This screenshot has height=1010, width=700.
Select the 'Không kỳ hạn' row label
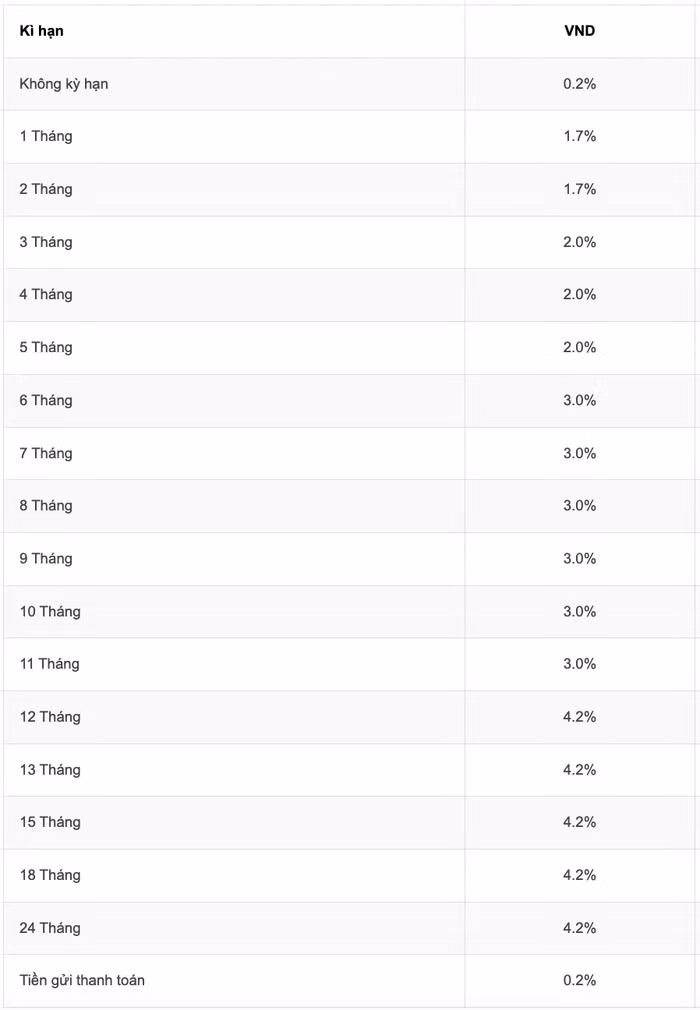(64, 84)
